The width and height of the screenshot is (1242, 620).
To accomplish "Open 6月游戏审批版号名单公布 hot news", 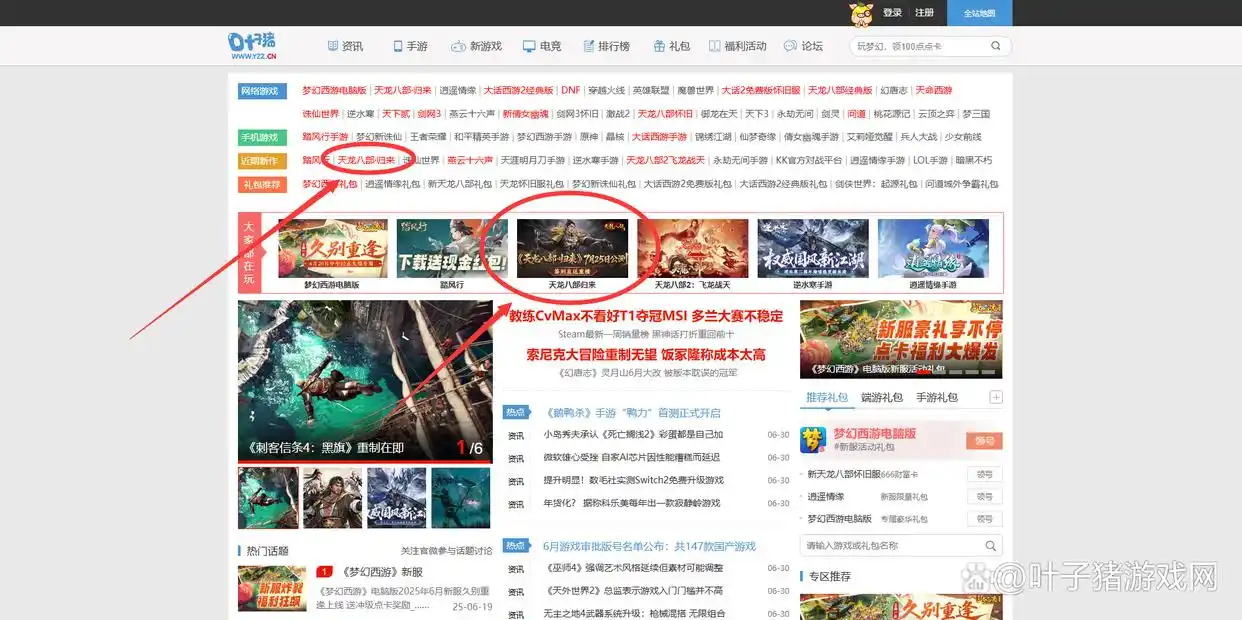I will 649,546.
